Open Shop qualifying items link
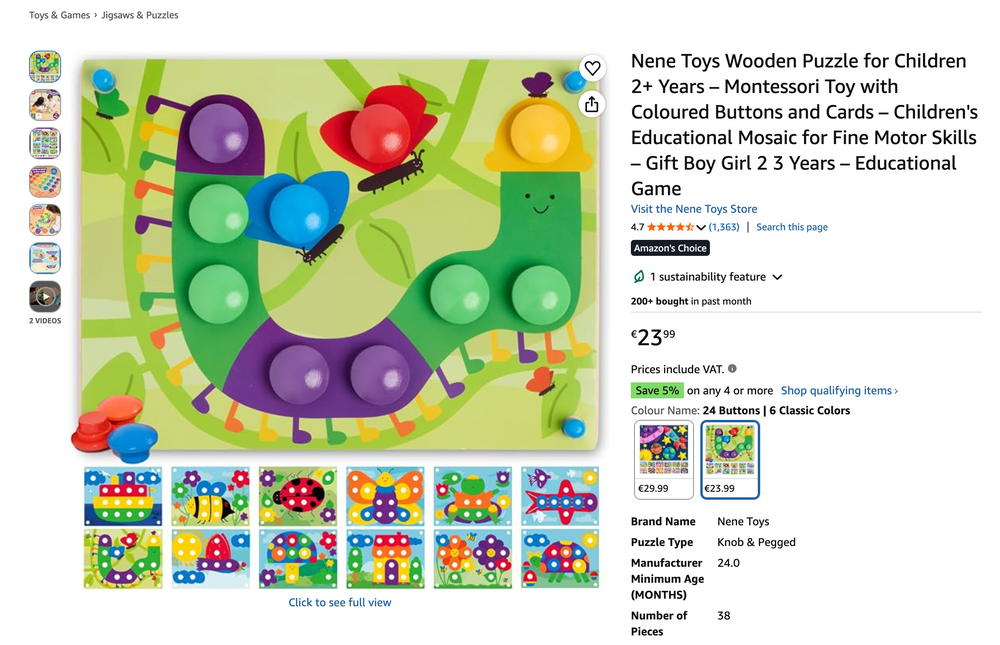This screenshot has width=1000, height=645. click(839, 390)
